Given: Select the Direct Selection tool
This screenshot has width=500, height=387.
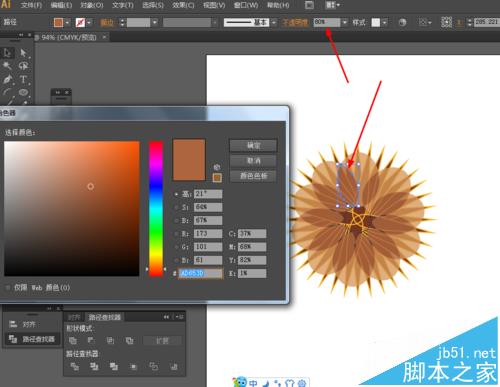Looking at the screenshot, I should 23,53.
